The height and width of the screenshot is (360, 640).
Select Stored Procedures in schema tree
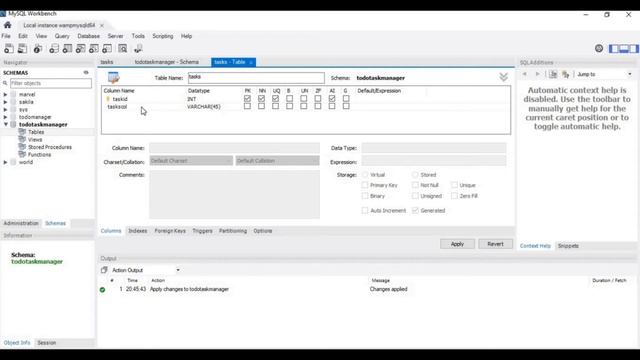coord(50,147)
